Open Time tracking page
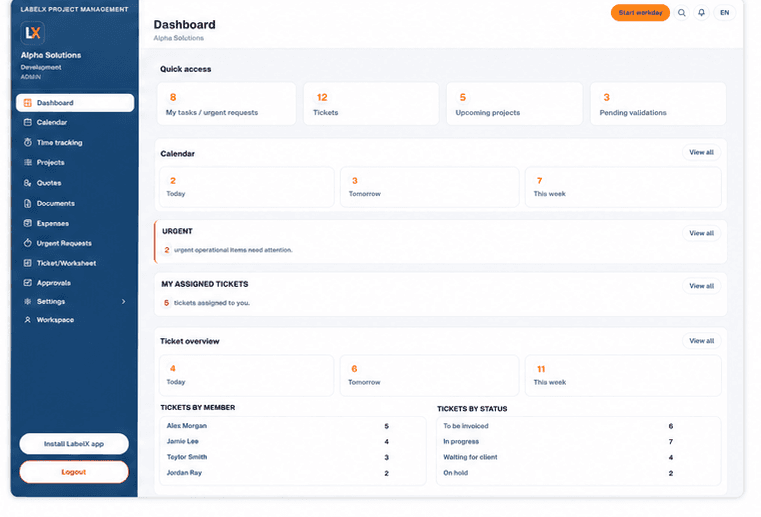Image resolution: width=761 pixels, height=517 pixels. pos(75,142)
